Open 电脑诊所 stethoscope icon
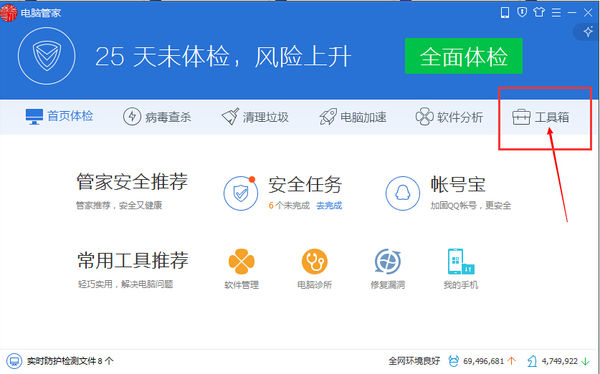Image resolution: width=600 pixels, height=374 pixels. [x=315, y=261]
